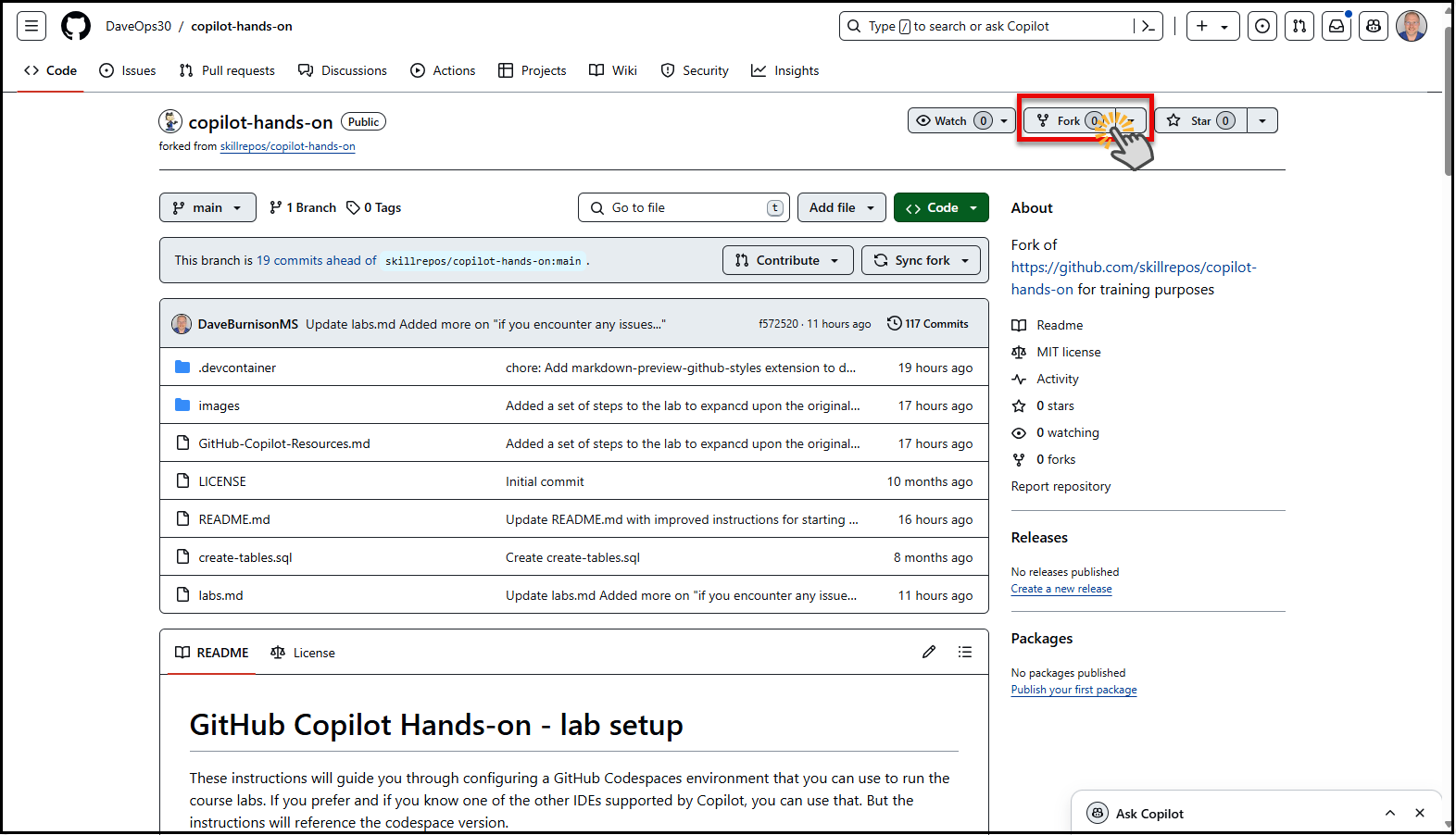Click the 0 forks link

coord(1056,459)
